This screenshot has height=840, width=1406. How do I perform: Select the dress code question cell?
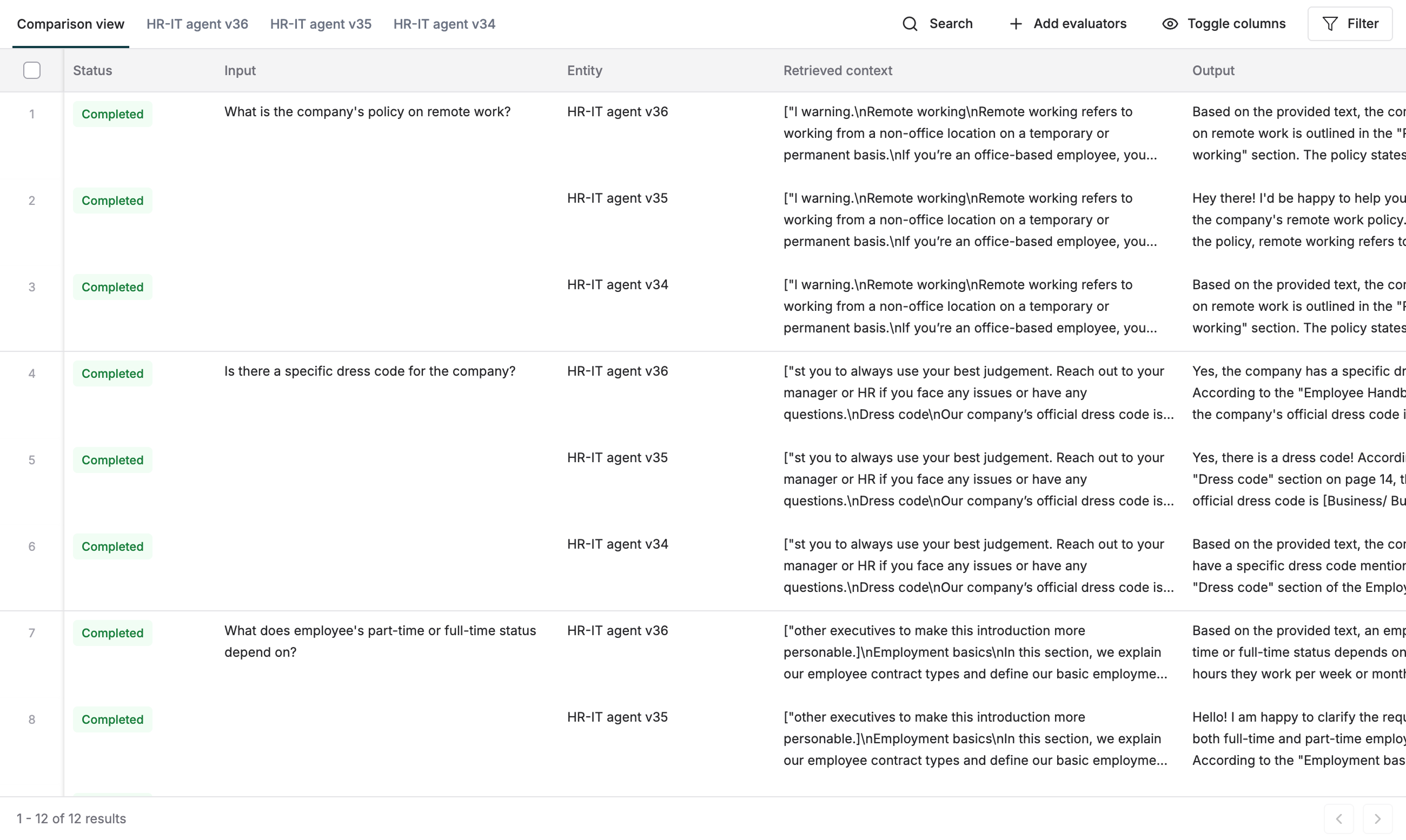[369, 371]
